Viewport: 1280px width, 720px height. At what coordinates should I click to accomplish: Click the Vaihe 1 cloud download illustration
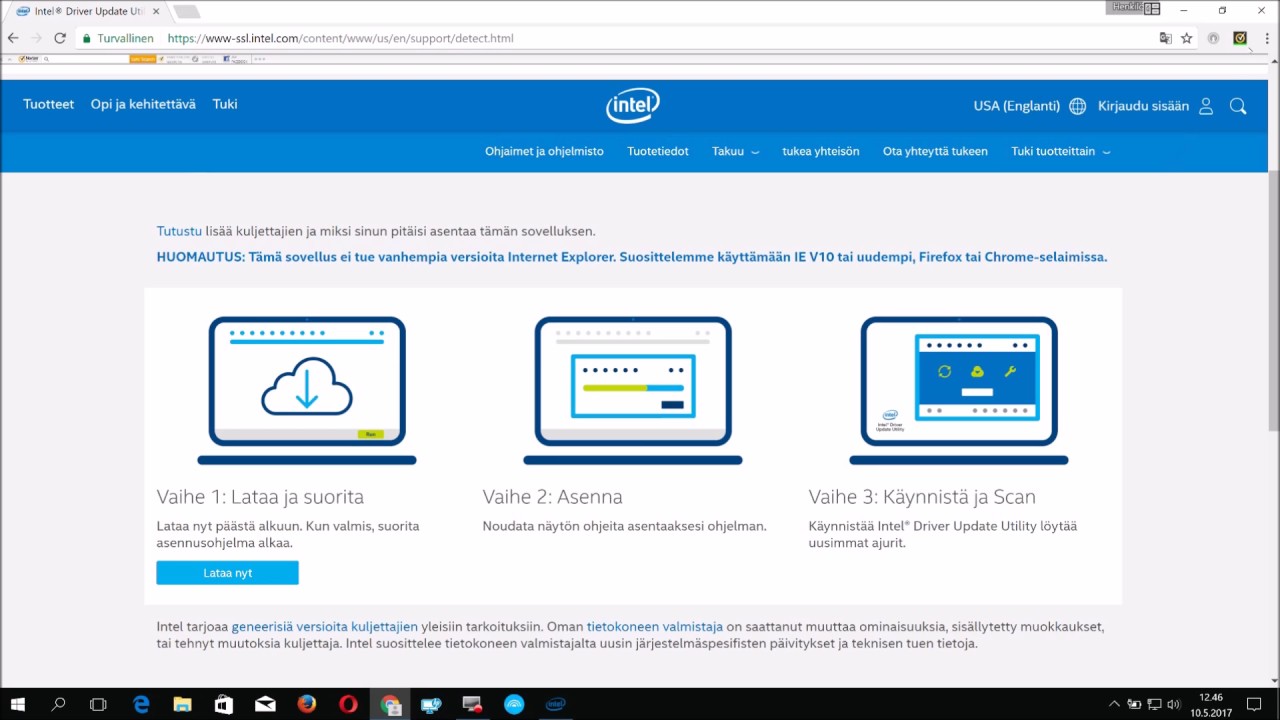pos(307,390)
